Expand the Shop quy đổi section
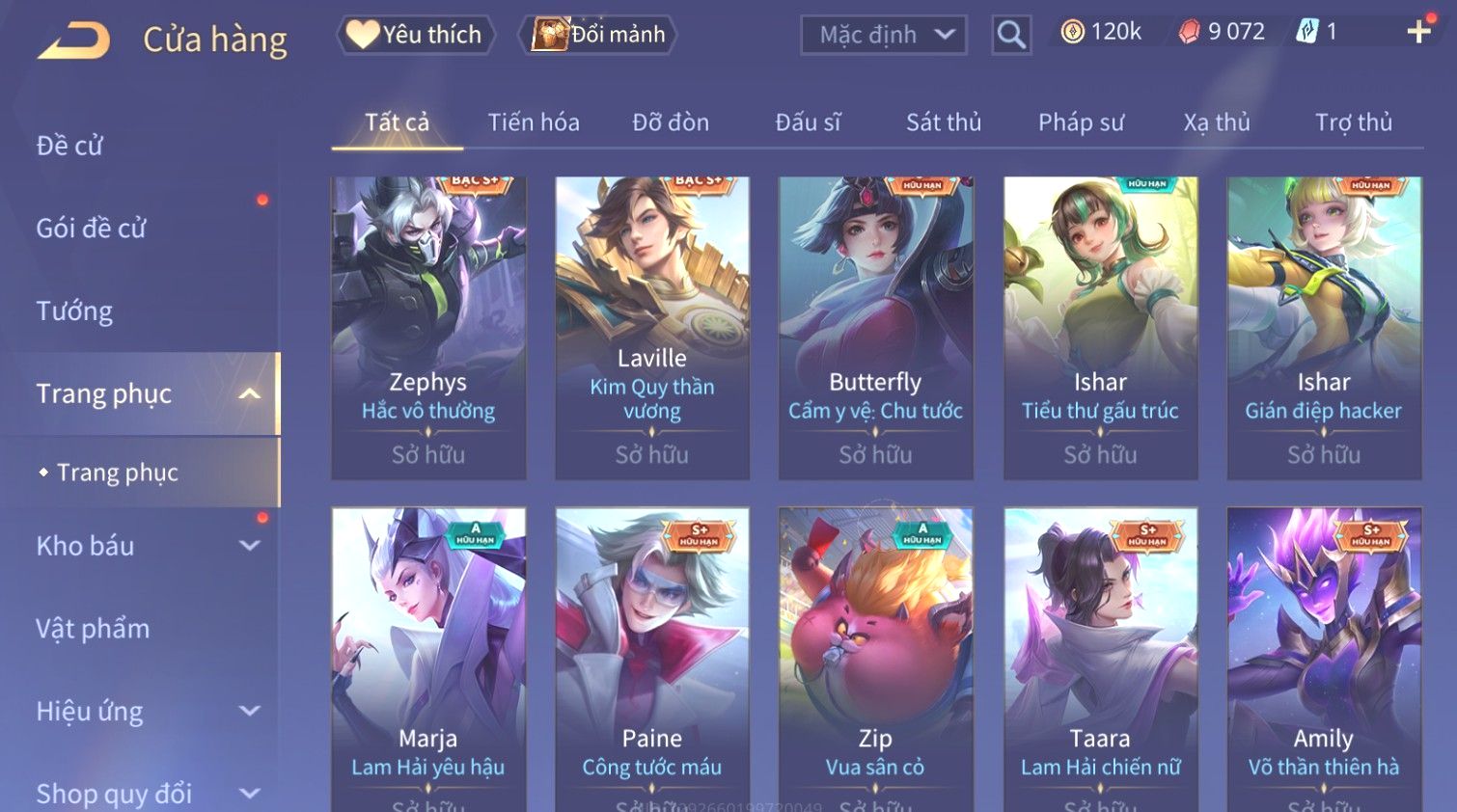 click(249, 794)
